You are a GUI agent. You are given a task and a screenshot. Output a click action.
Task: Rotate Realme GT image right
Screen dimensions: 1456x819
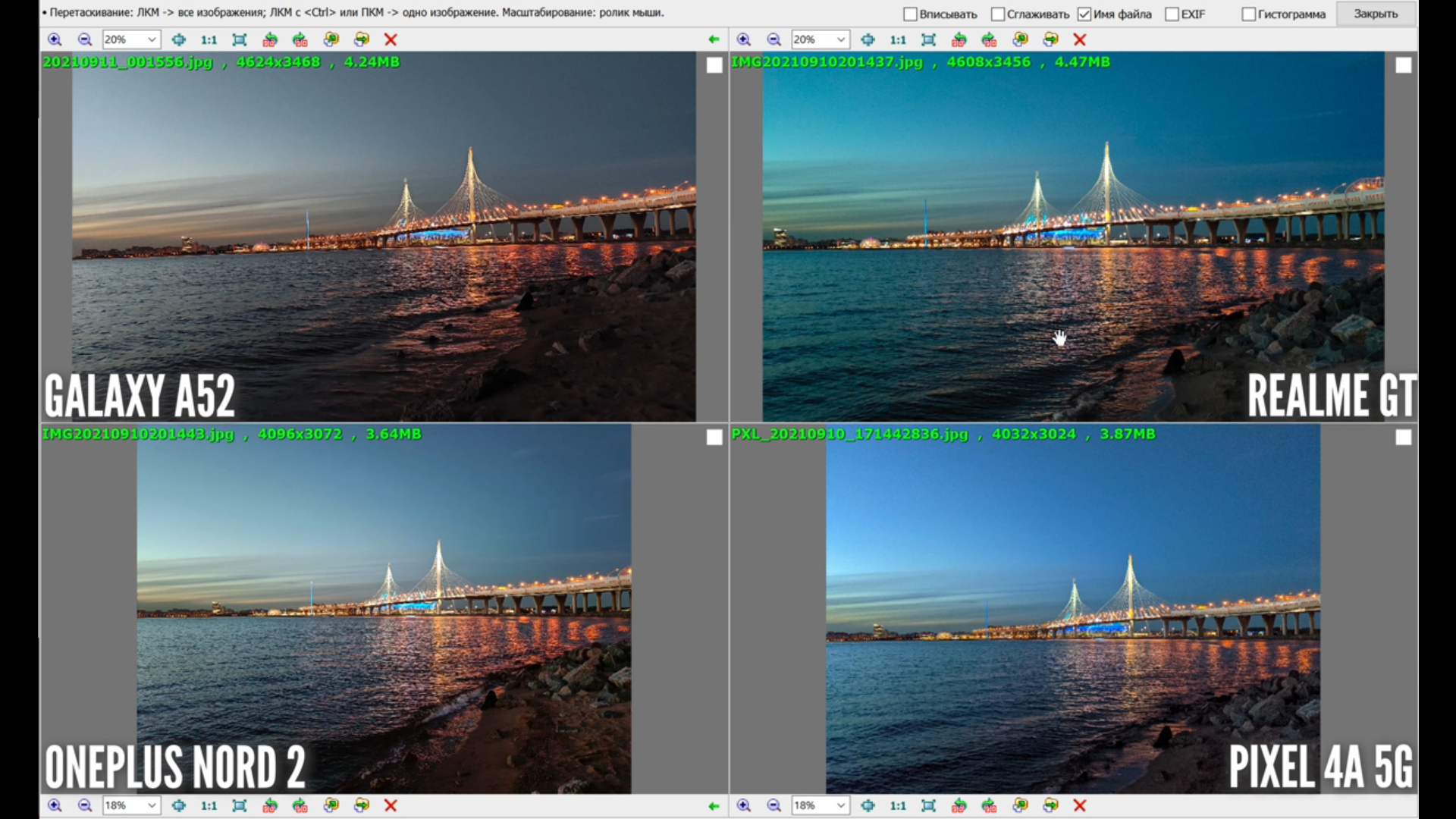tap(989, 39)
